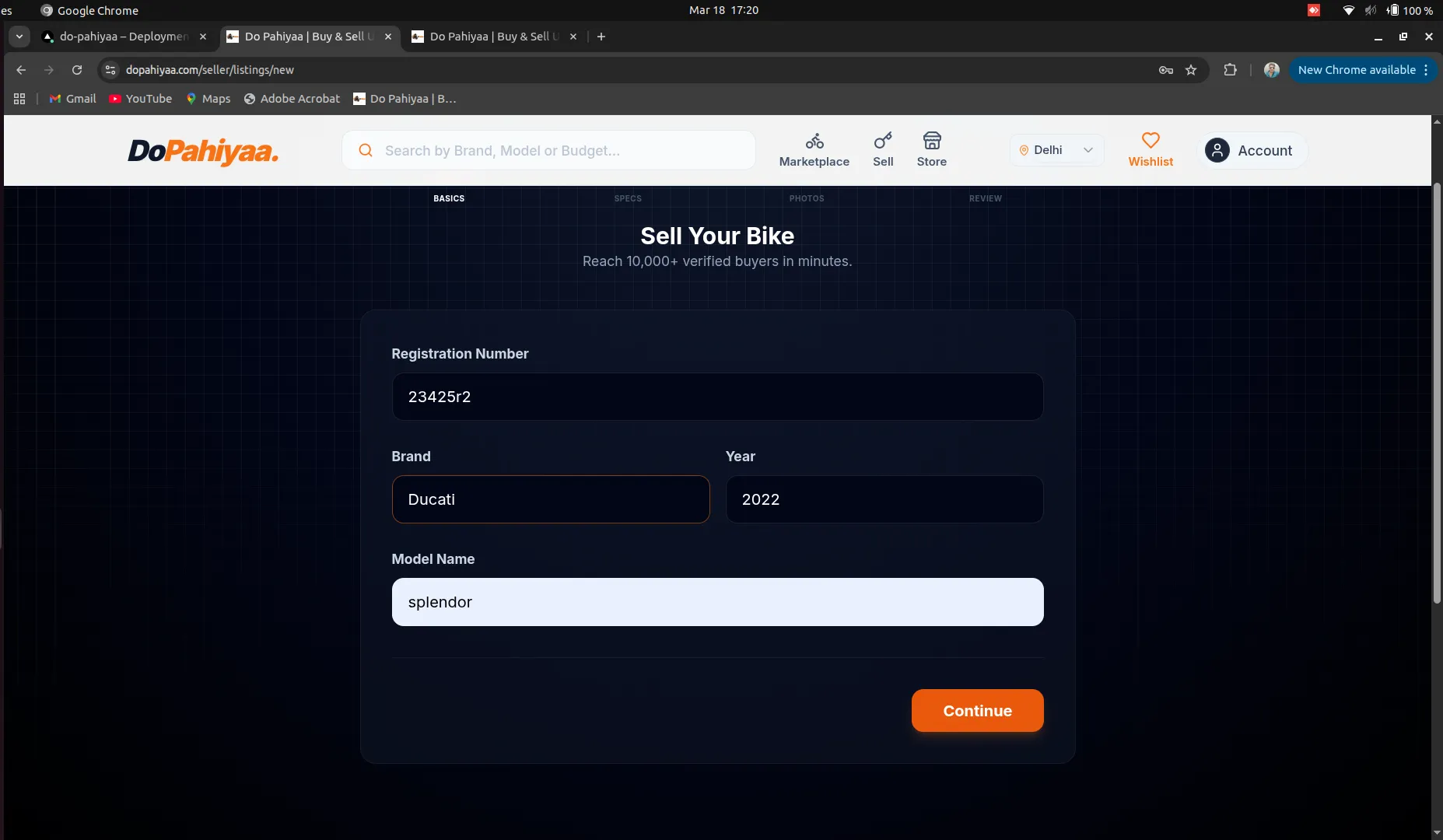Open Chrome extensions puzzle icon
Viewport: 1443px width, 840px height.
[1230, 70]
